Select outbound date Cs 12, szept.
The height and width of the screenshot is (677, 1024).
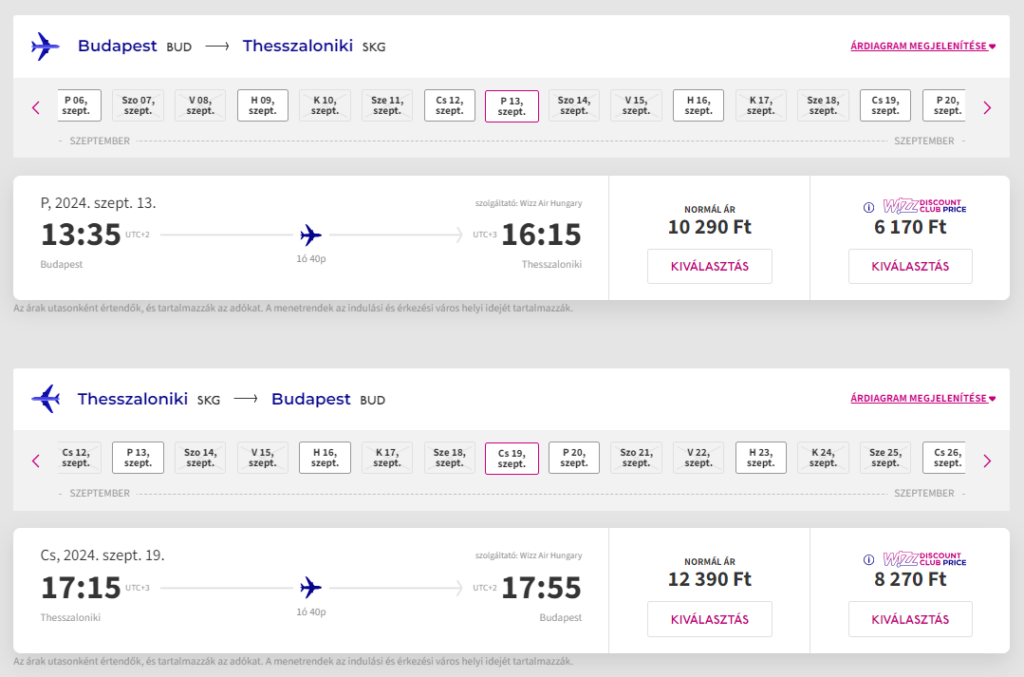click(x=449, y=106)
